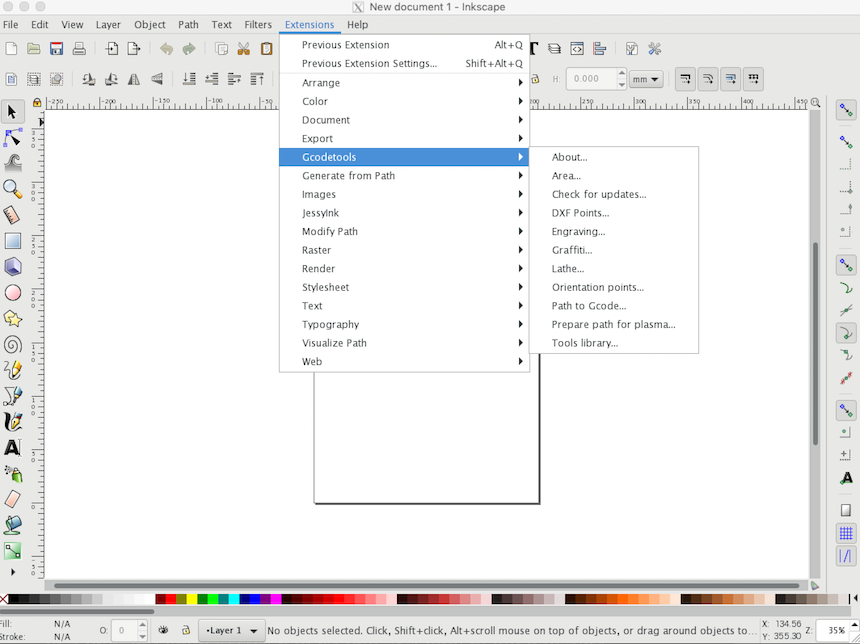This screenshot has height=644, width=860.
Task: Click the Open file folder icon
Action: 33,49
